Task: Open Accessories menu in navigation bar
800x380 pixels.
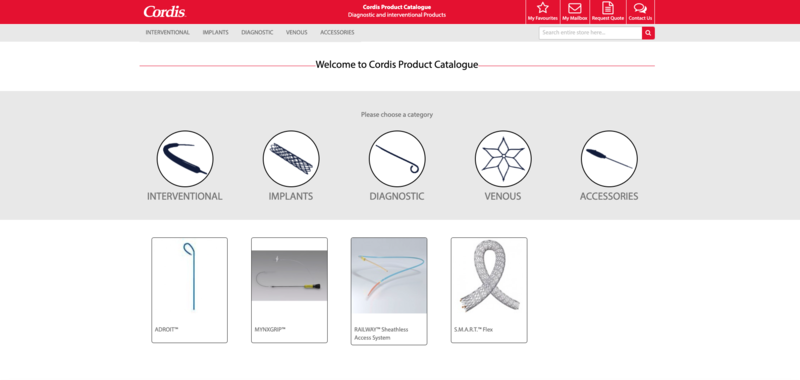Action: (x=337, y=33)
